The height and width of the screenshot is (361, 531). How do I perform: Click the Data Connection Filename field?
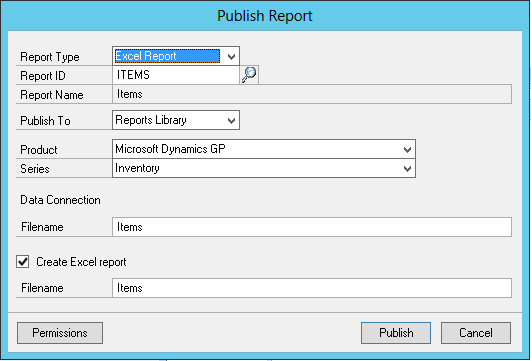(312, 227)
